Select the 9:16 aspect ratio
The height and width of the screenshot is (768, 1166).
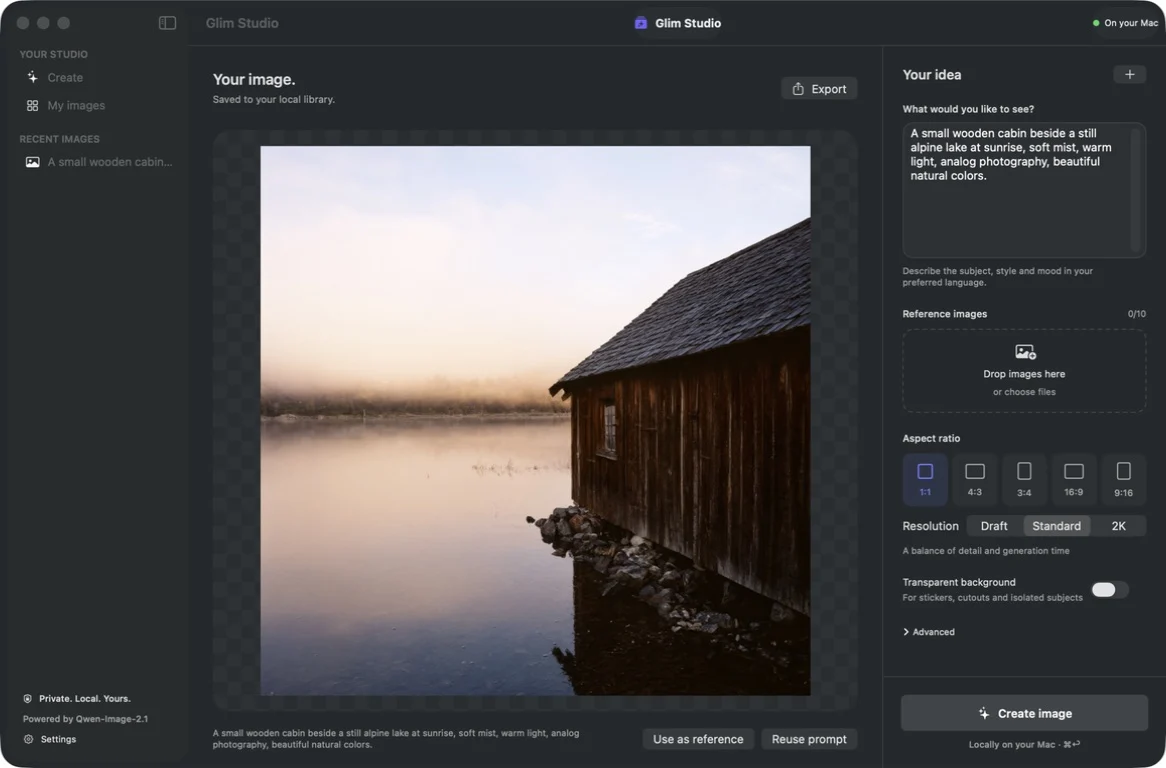[1124, 480]
